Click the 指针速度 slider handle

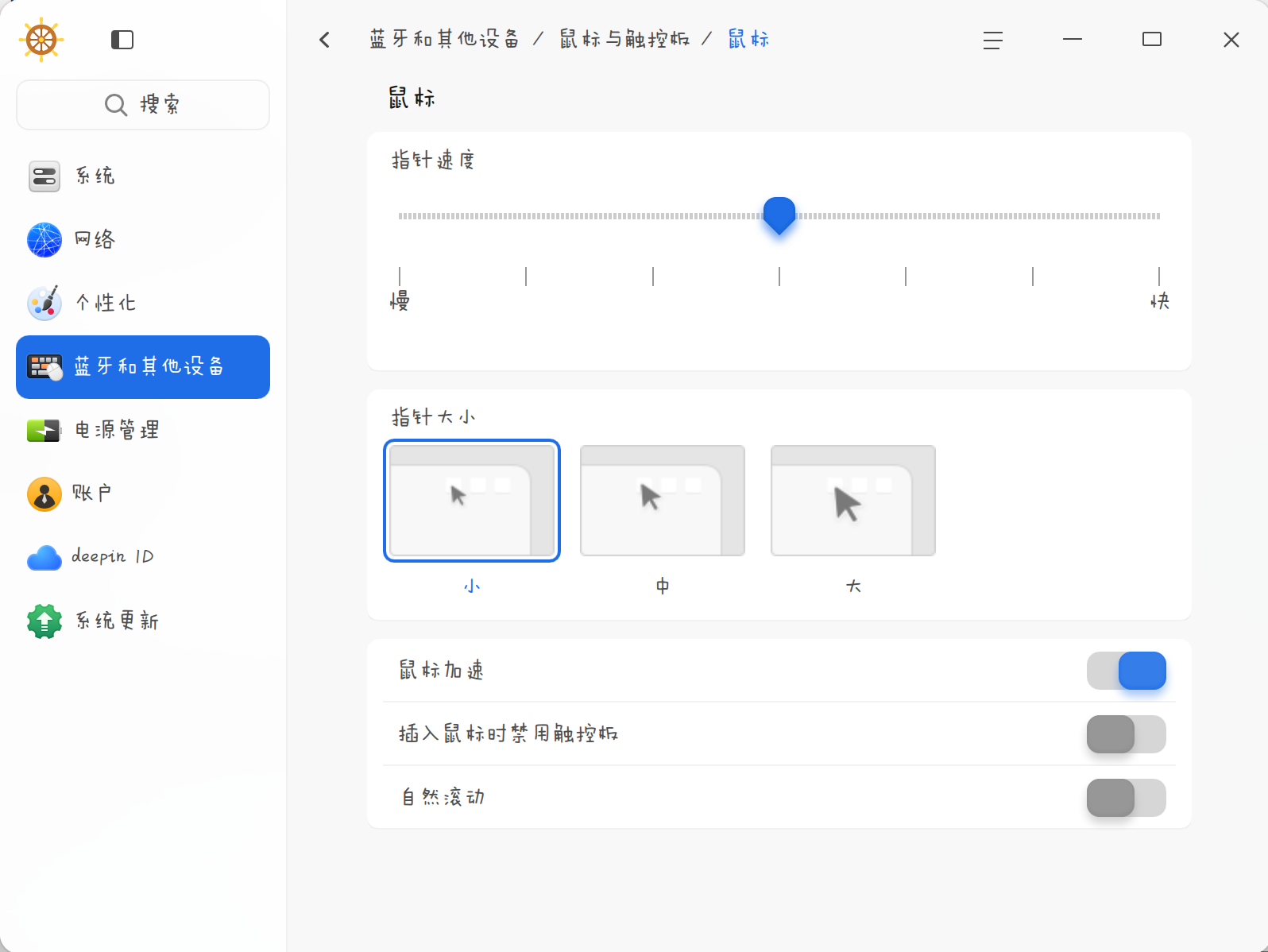point(779,215)
